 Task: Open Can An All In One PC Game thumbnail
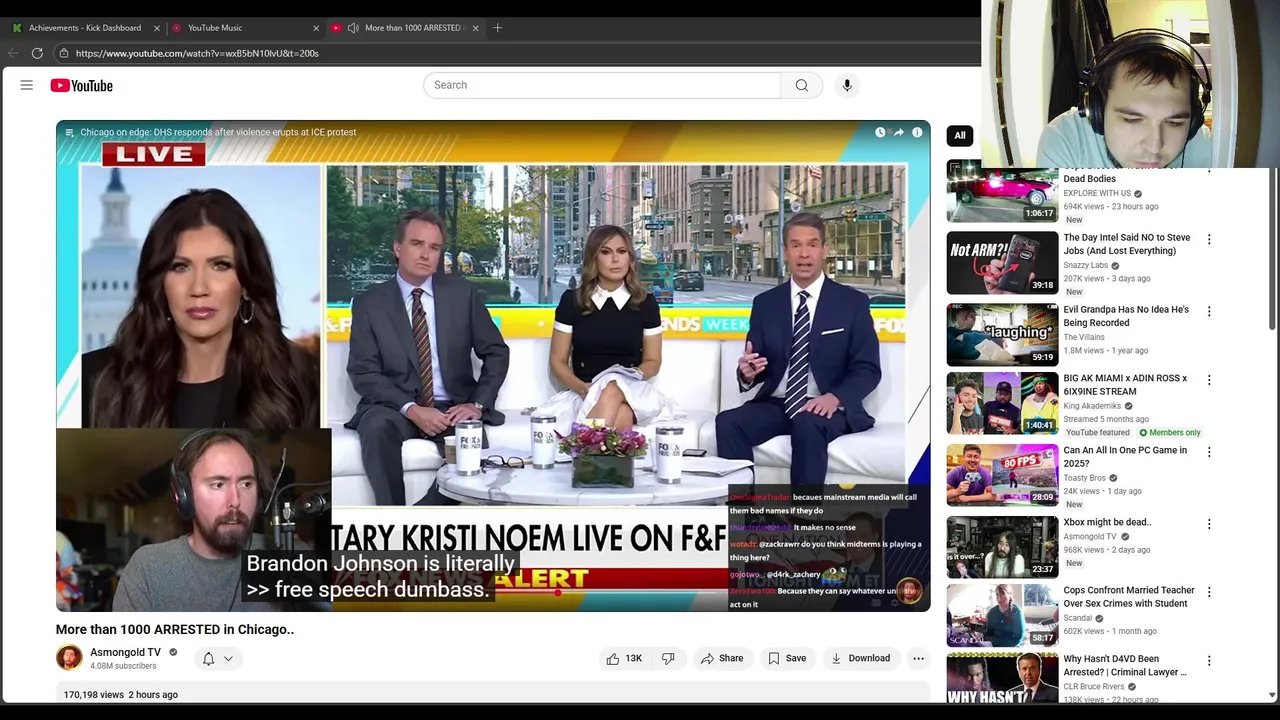point(1002,476)
